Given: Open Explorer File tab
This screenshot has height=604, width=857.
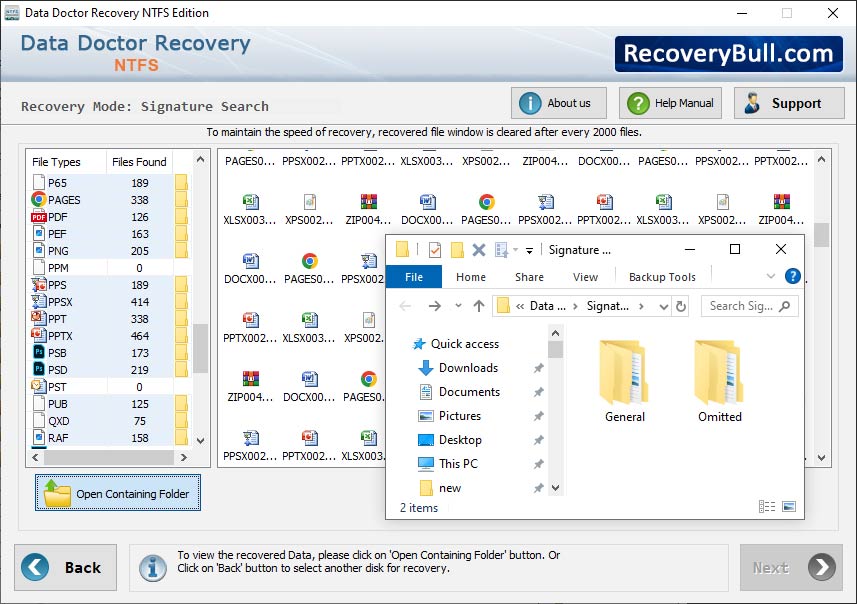Looking at the screenshot, I should [414, 277].
